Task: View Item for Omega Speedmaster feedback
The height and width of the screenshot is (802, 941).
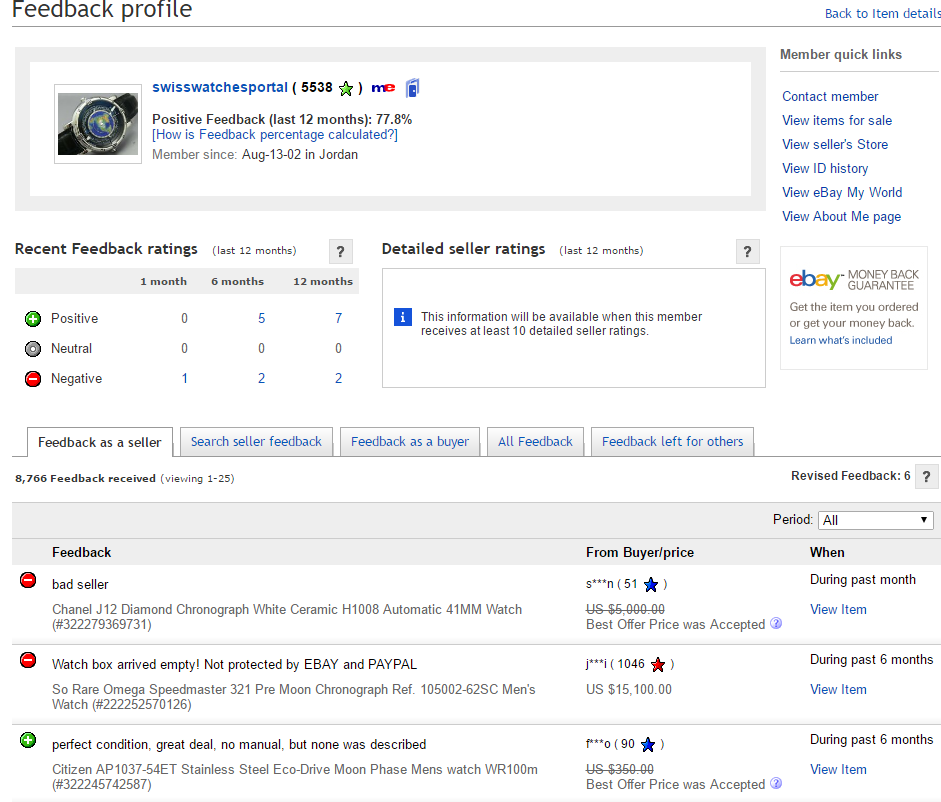Action: tap(838, 689)
